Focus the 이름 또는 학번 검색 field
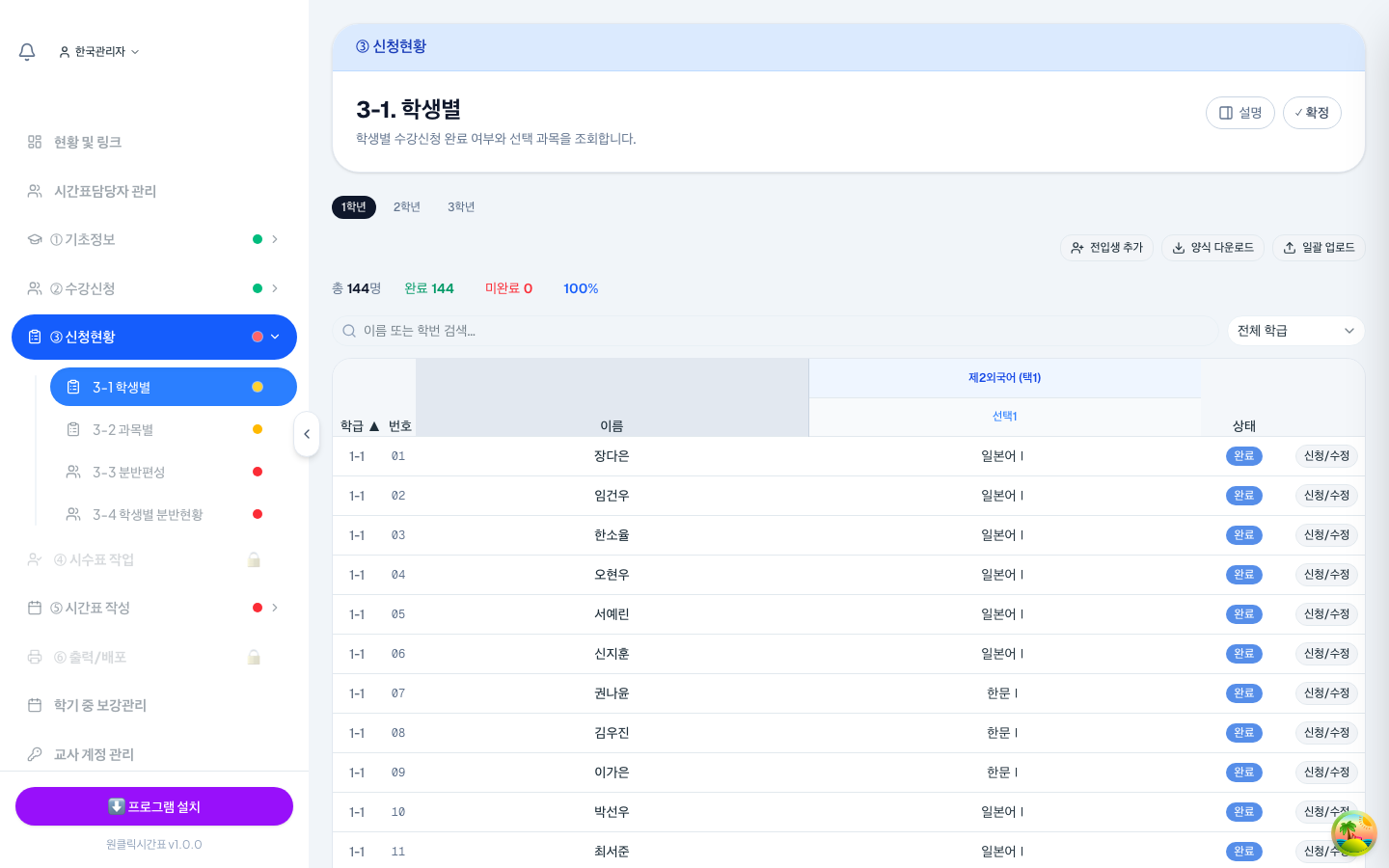Viewport: 1389px width, 868px height. [x=776, y=331]
